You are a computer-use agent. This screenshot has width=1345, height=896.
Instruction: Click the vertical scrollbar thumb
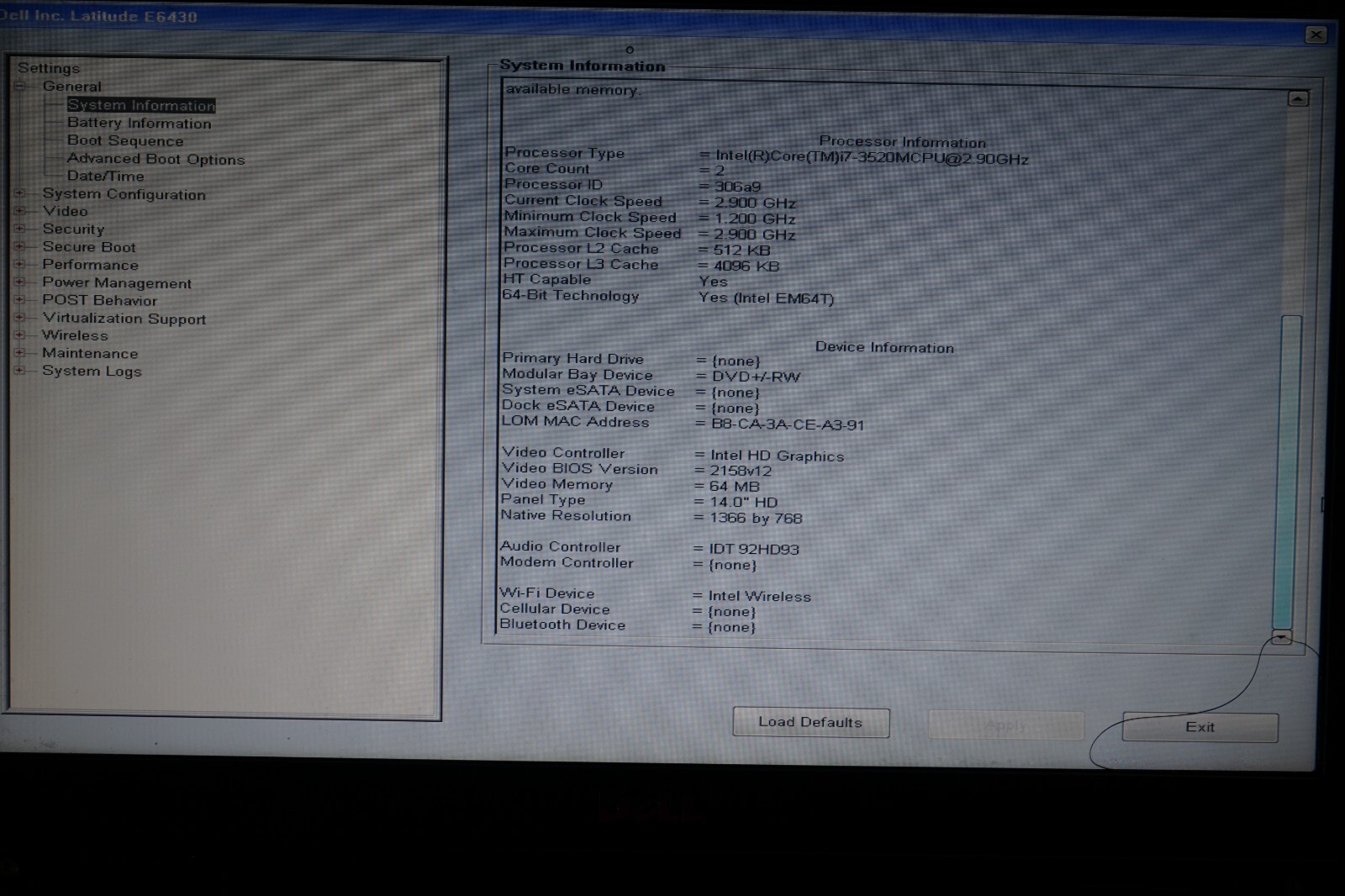1289,471
